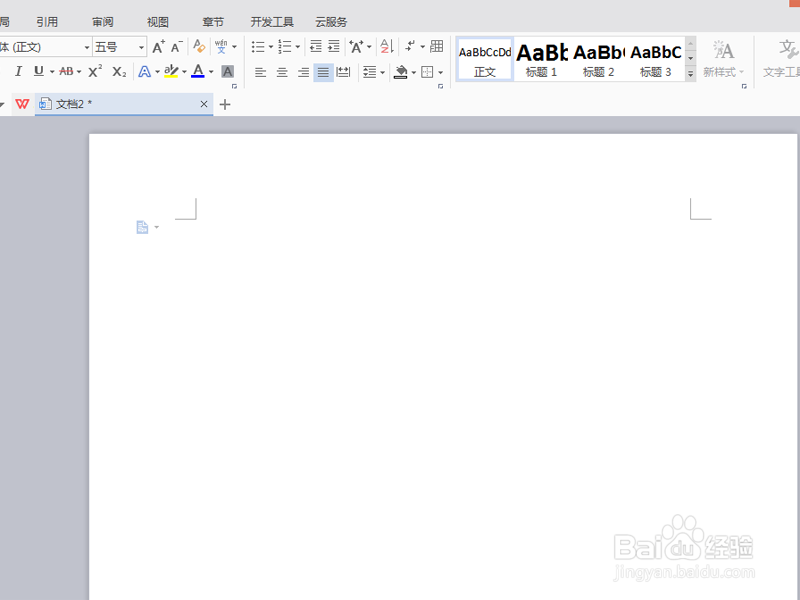
Task: Click the increase font size icon
Action: 158,47
